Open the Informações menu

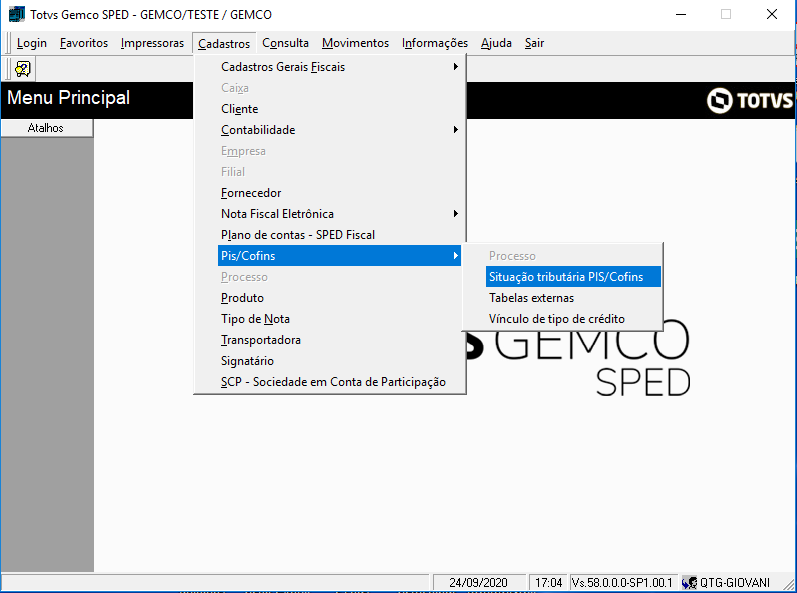[x=435, y=43]
